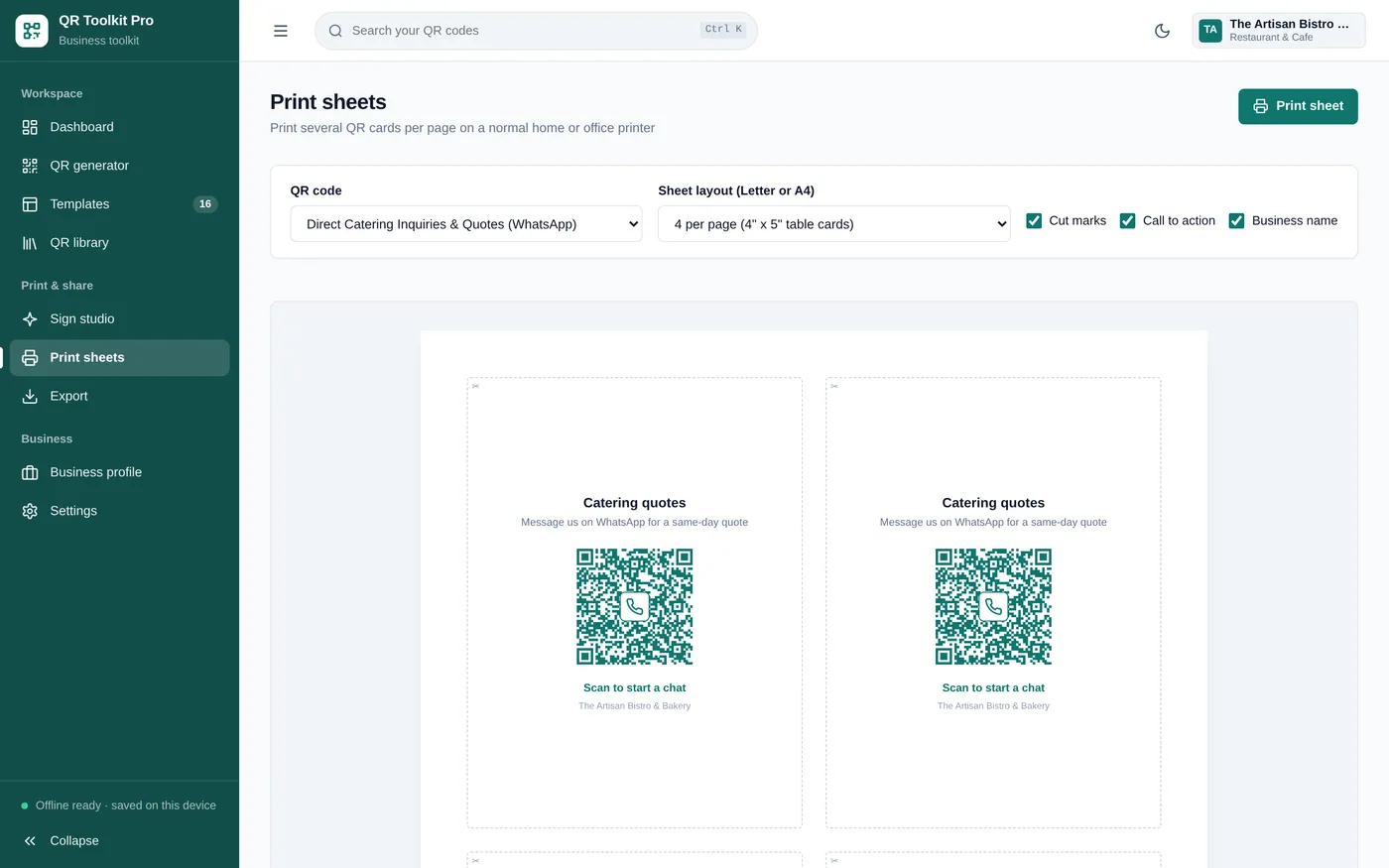This screenshot has height=868, width=1389.
Task: Click the second card's QR code image
Action: click(x=993, y=606)
